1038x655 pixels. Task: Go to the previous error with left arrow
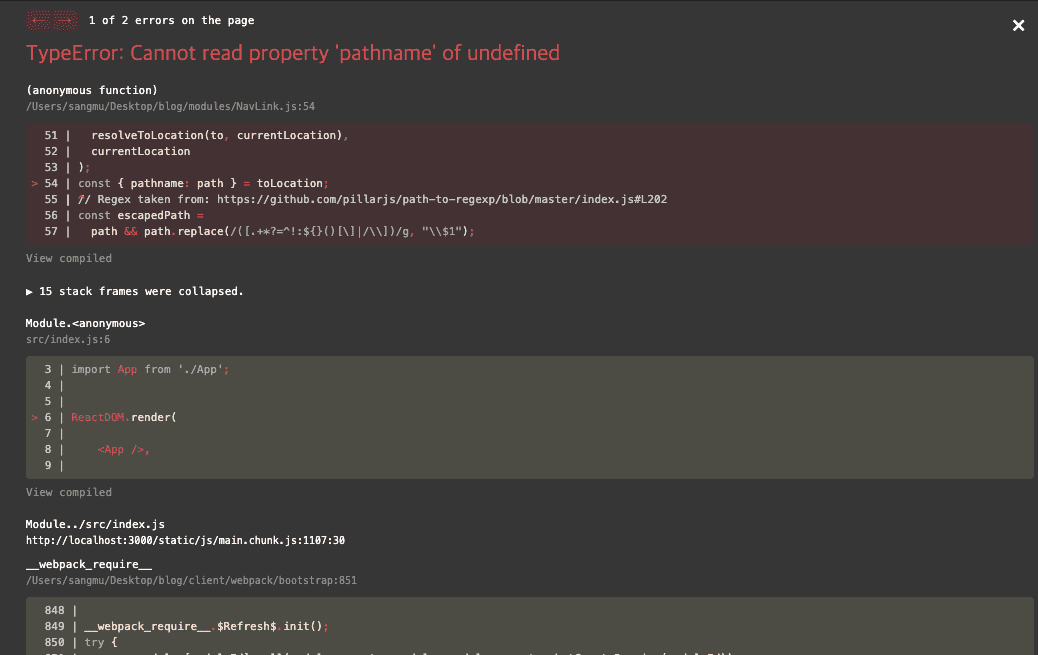pyautogui.click(x=40, y=20)
